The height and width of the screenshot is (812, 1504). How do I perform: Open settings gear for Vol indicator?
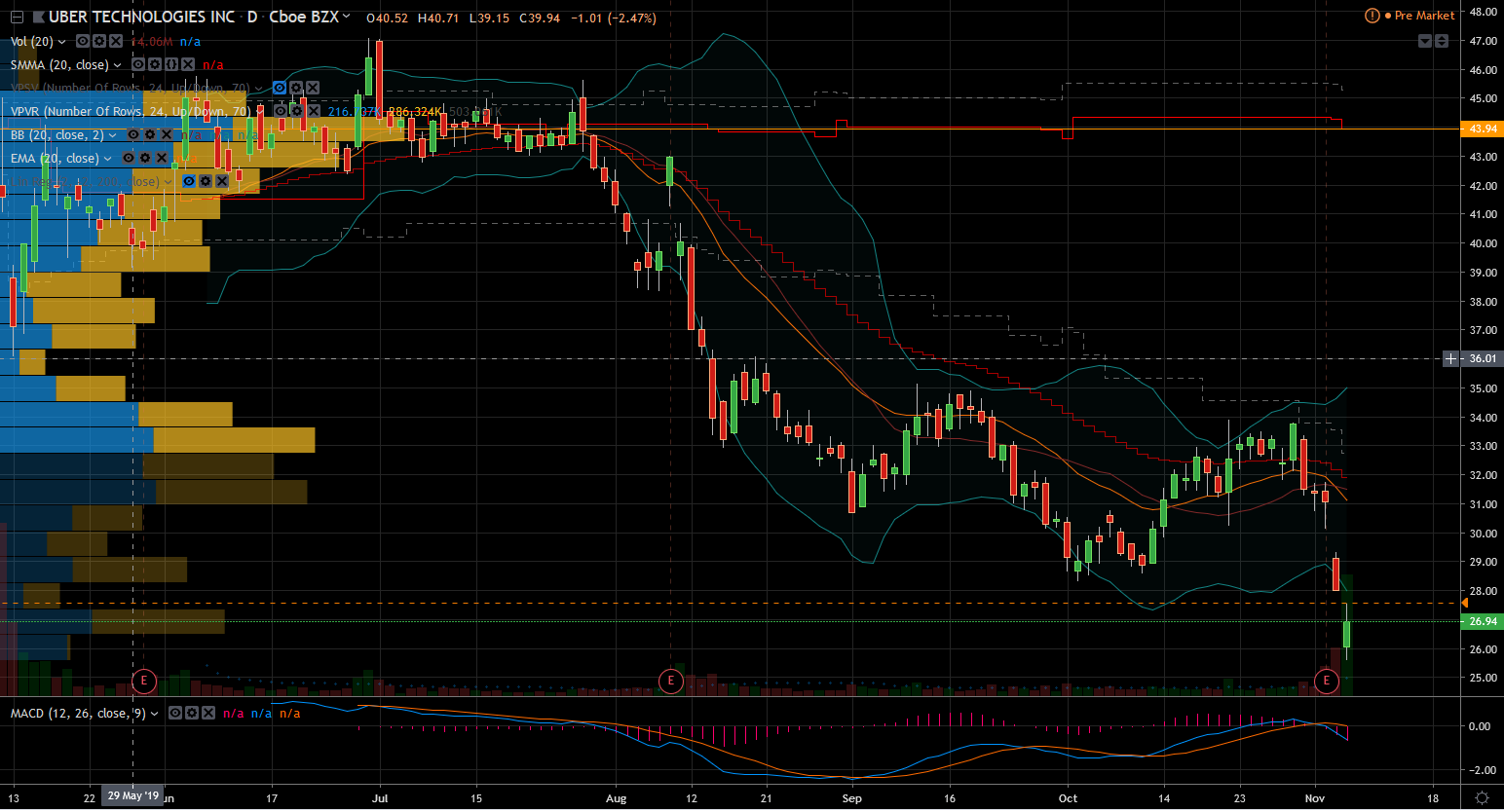click(99, 41)
